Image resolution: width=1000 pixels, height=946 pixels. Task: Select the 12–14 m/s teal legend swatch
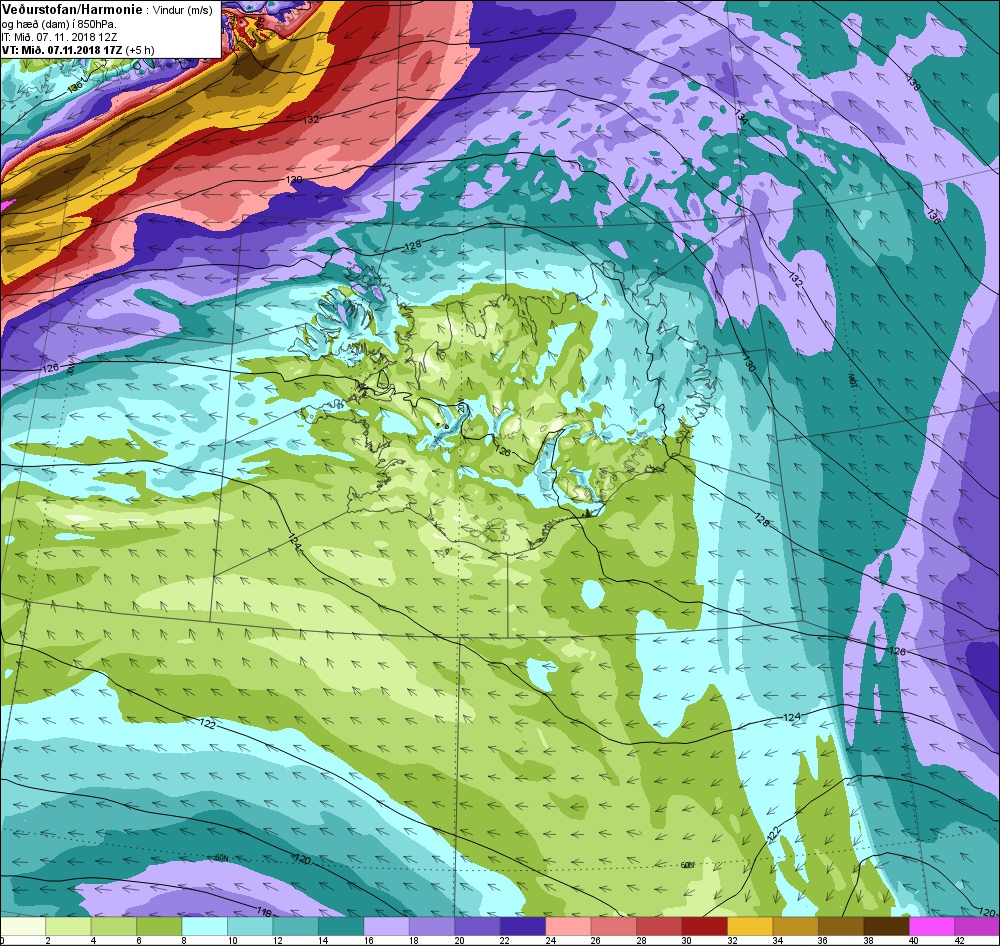click(x=295, y=926)
